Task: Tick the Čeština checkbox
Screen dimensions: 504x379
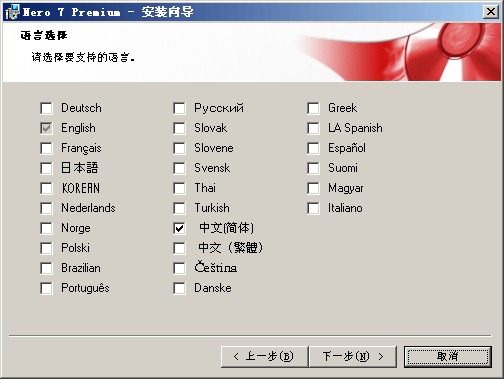Action: pyautogui.click(x=180, y=268)
